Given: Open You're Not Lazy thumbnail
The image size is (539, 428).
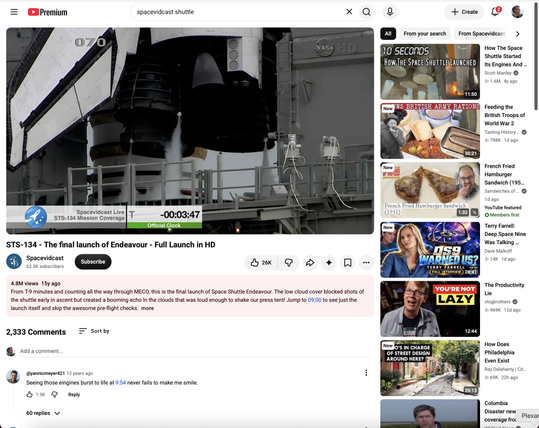Looking at the screenshot, I should click(430, 309).
